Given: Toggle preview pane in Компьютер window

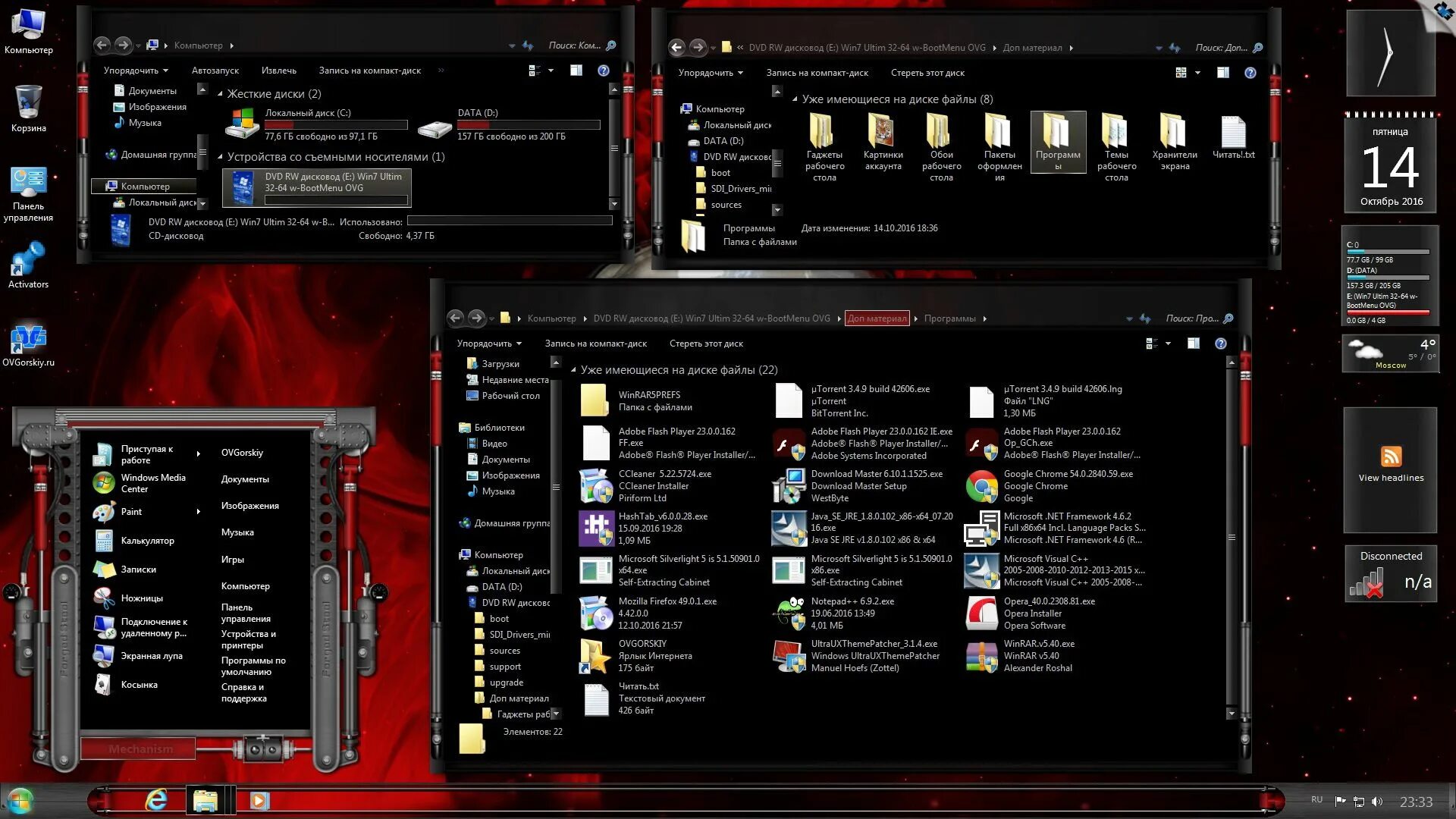Looking at the screenshot, I should (x=576, y=71).
